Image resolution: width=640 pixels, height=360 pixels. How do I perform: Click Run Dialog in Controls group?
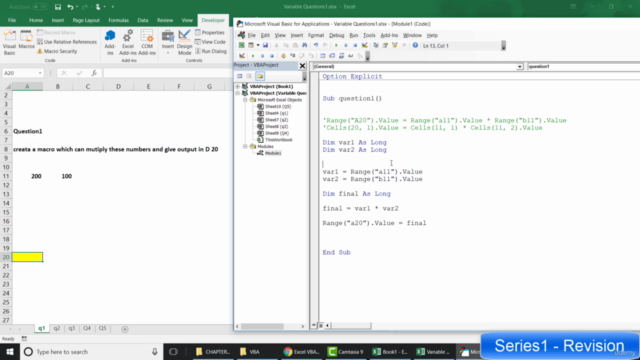coord(211,51)
